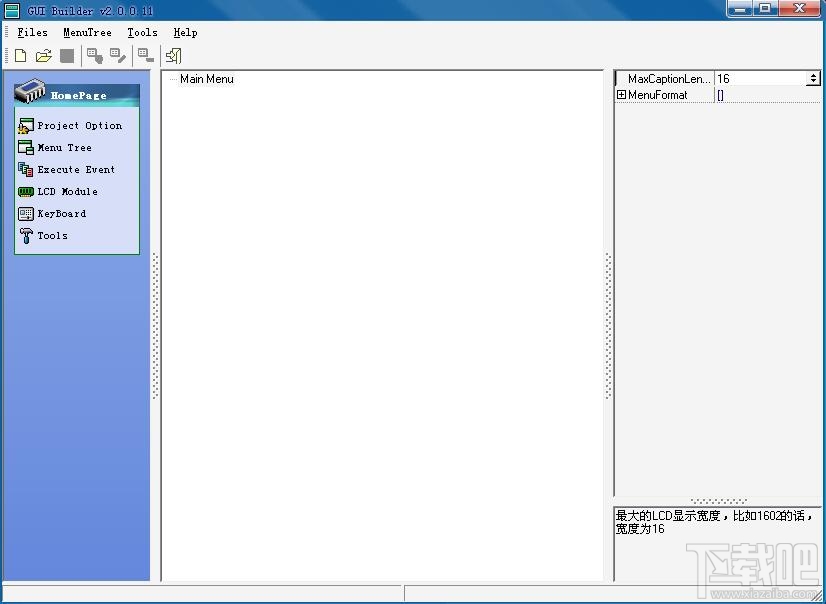Click the HomePage chip icon
826x604 pixels.
30,91
